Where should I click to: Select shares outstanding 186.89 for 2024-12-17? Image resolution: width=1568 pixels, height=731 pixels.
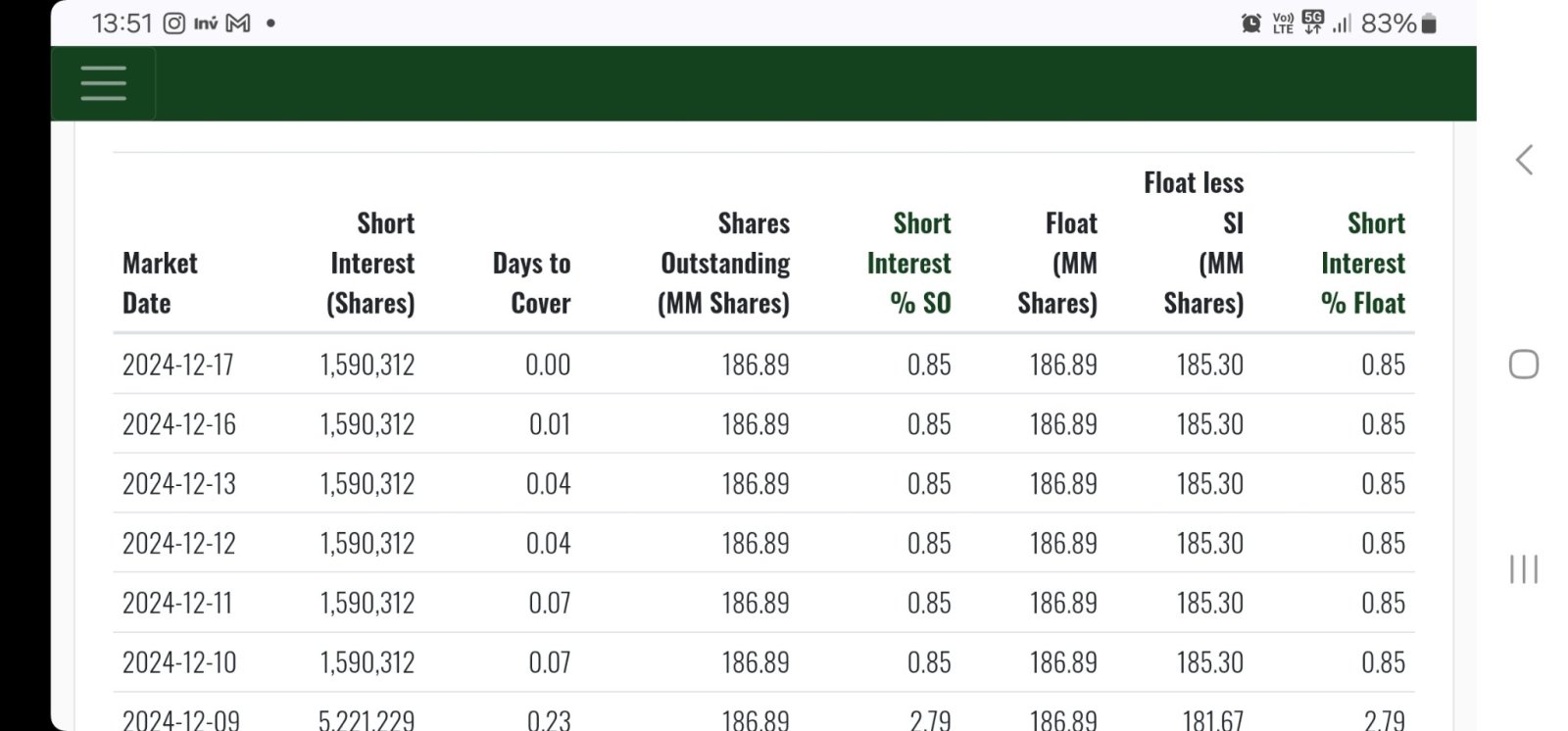756,365
